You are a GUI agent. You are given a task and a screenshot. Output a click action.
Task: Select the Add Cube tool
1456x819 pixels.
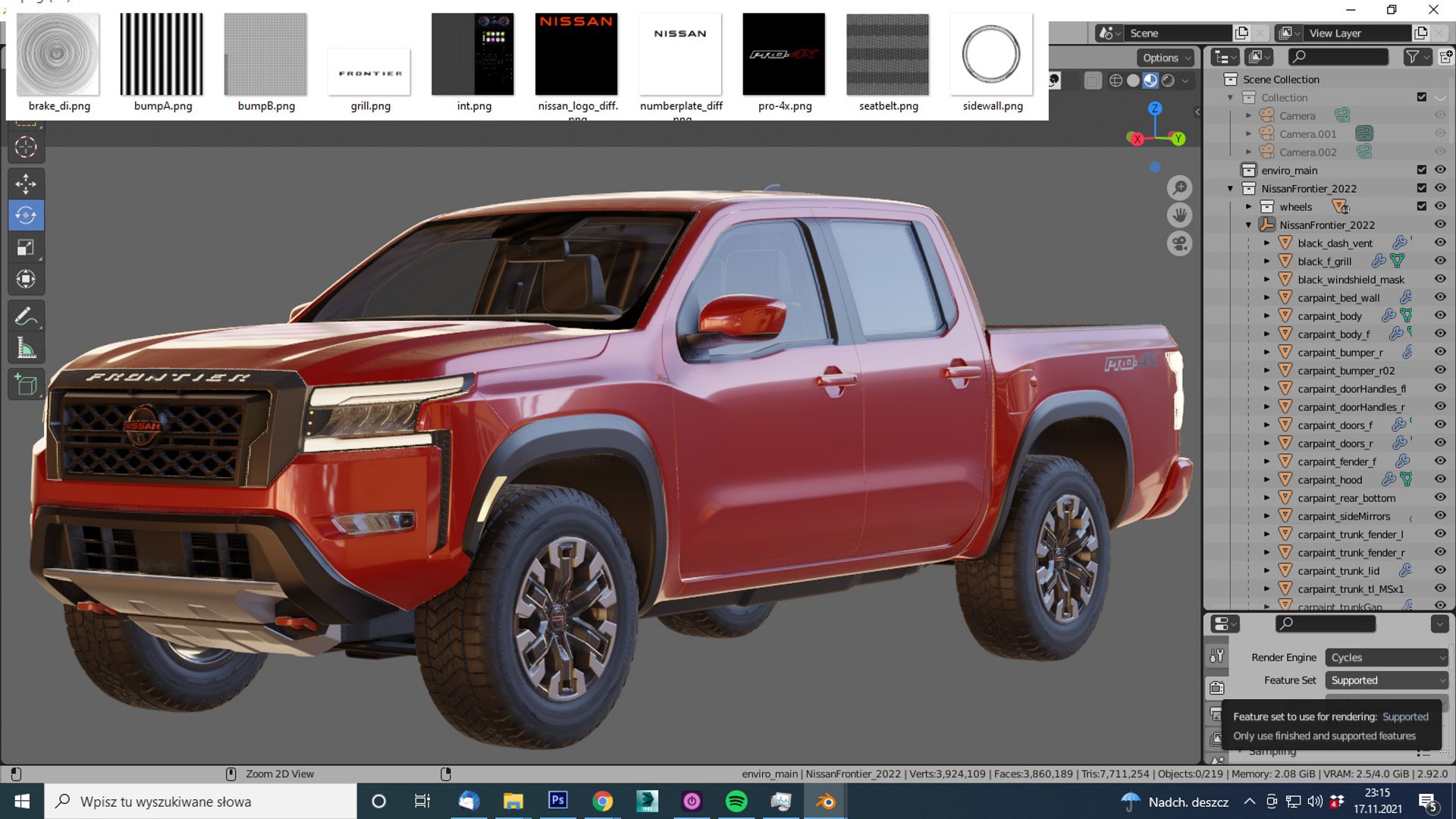tap(26, 384)
